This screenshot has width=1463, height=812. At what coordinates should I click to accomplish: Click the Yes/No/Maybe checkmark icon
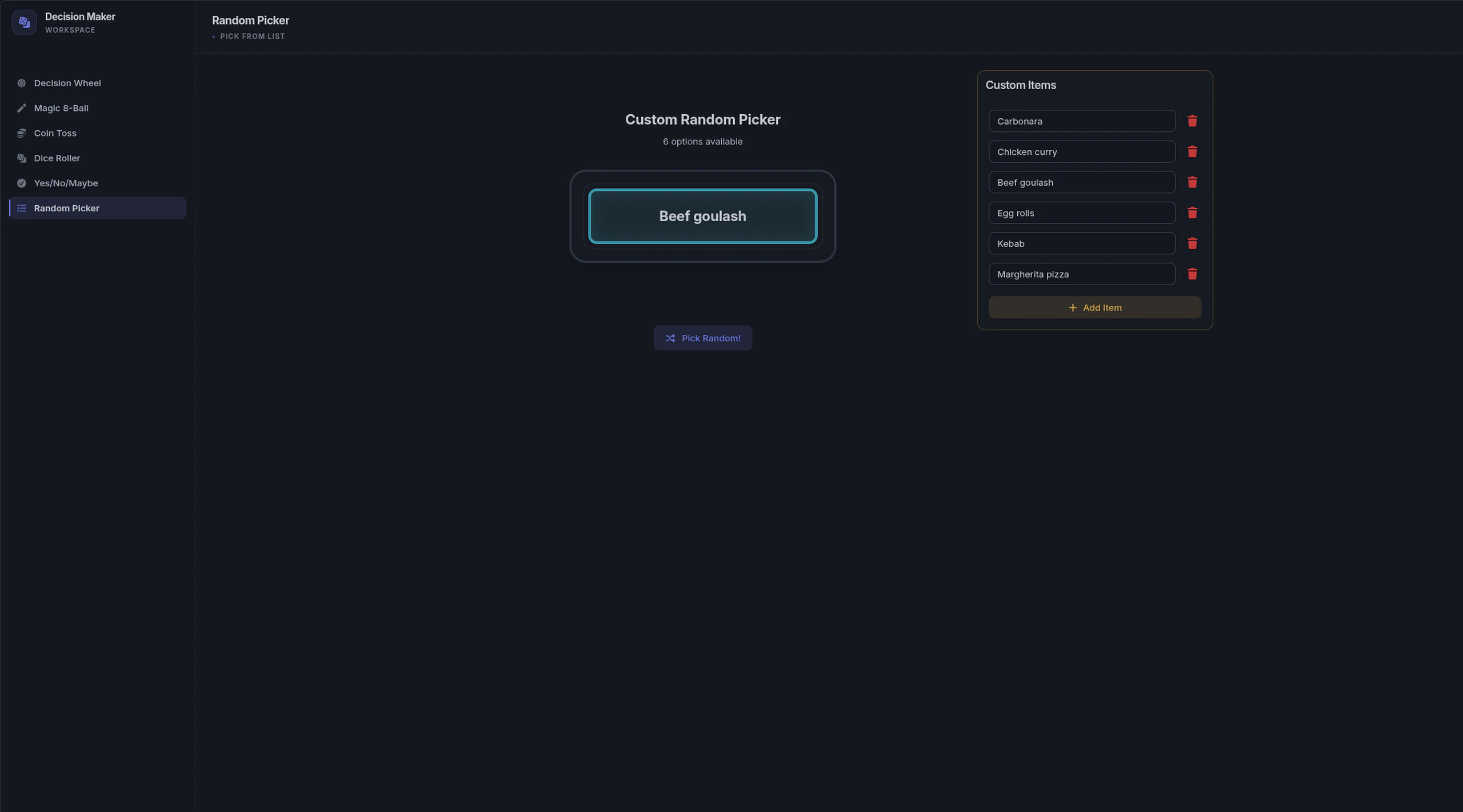pyautogui.click(x=22, y=183)
